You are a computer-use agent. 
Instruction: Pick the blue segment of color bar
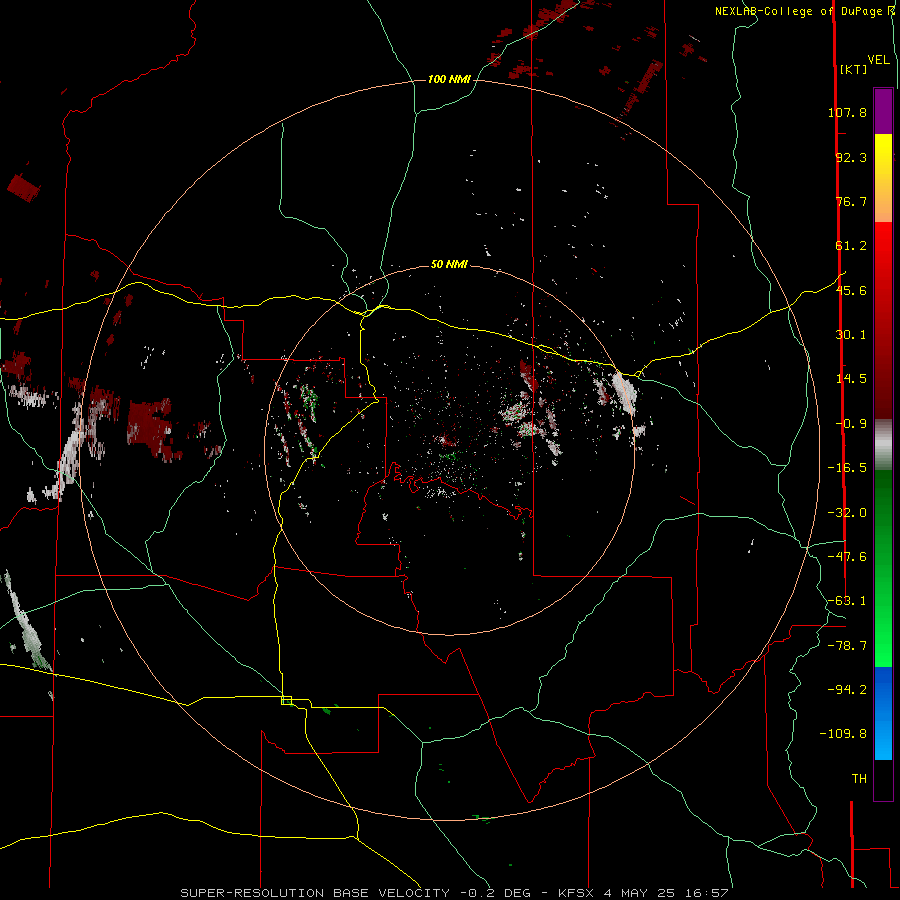[883, 713]
